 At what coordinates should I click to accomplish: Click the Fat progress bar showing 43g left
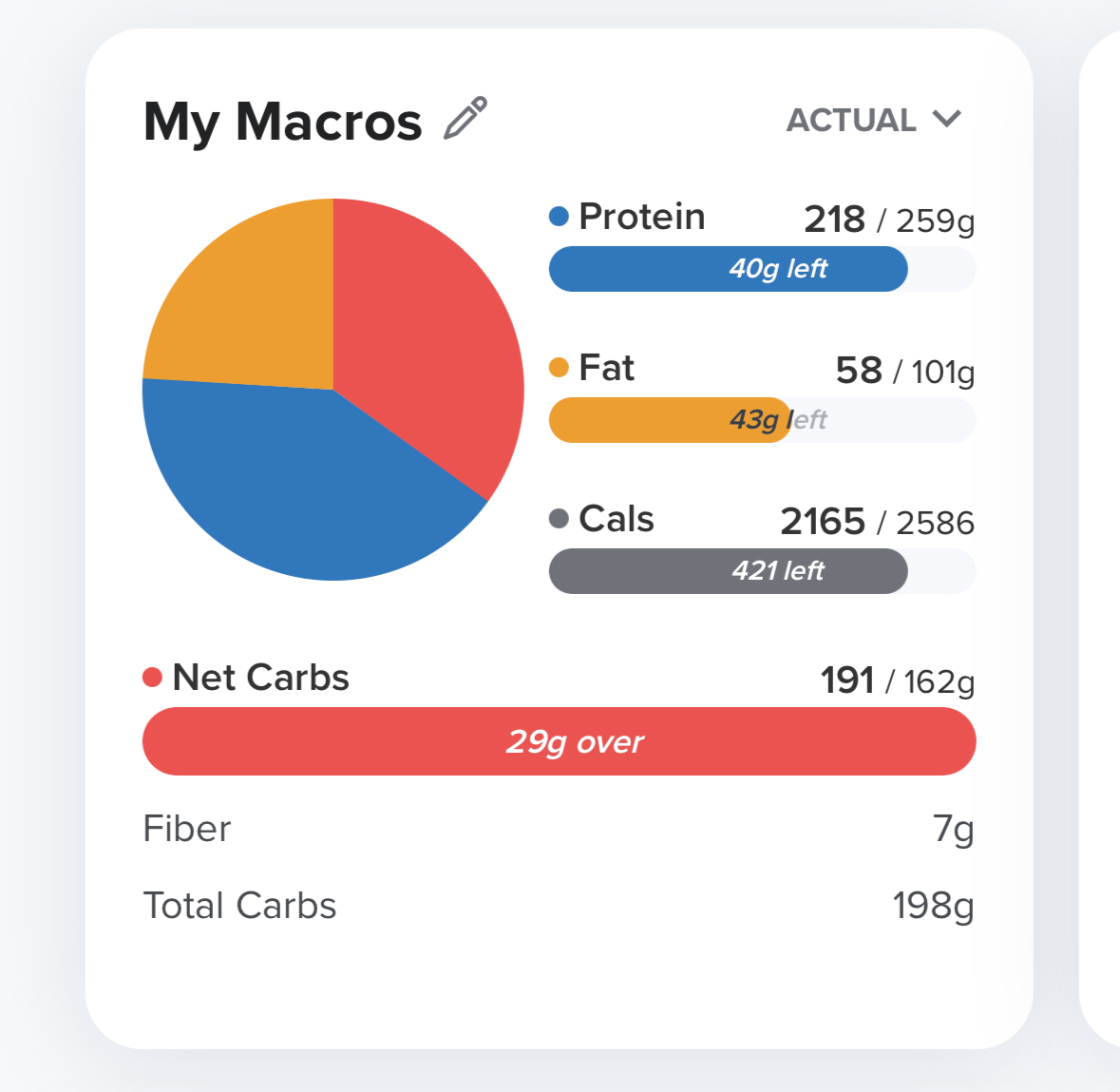click(x=760, y=420)
